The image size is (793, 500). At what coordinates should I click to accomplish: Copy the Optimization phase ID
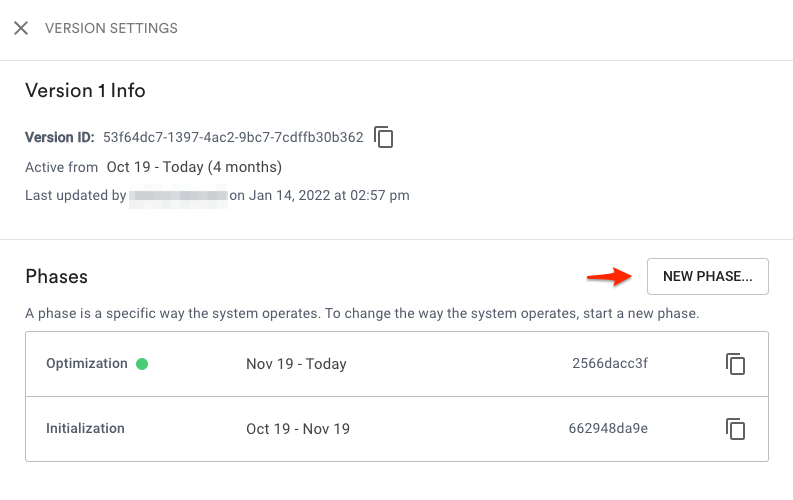click(x=735, y=363)
